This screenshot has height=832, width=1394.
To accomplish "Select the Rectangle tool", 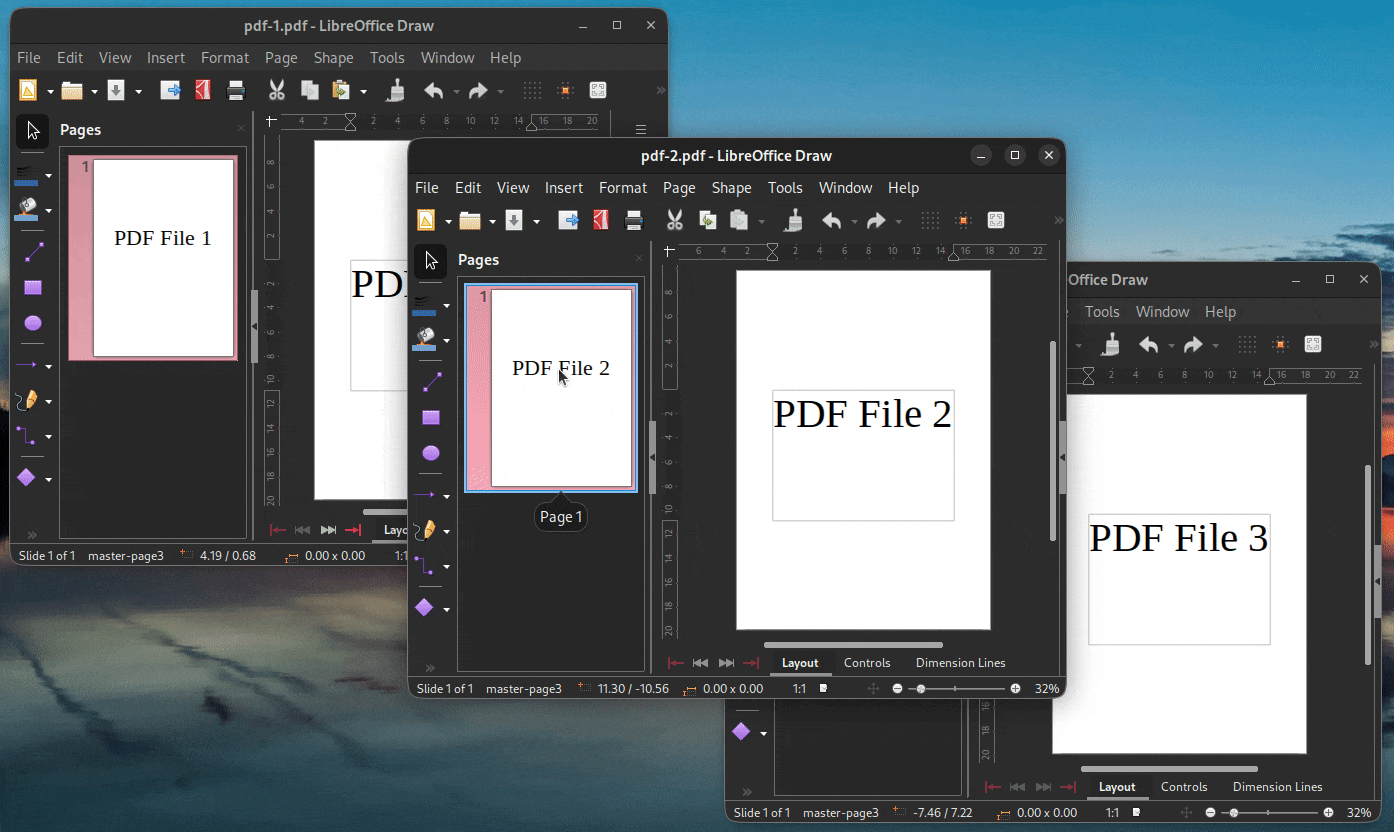I will [x=430, y=417].
